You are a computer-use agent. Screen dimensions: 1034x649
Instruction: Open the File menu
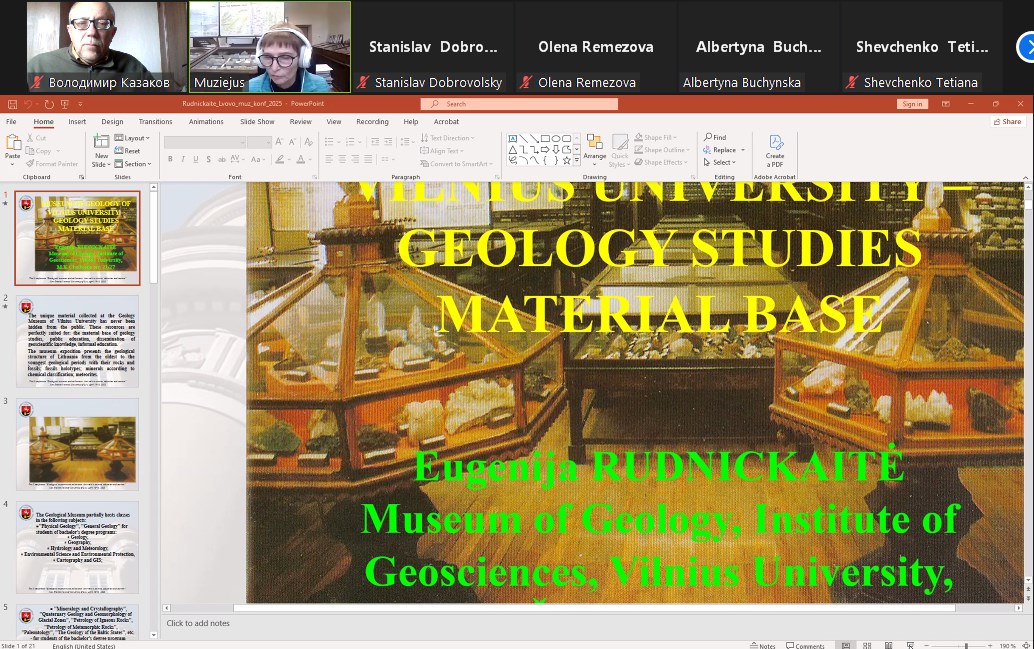click(x=11, y=121)
